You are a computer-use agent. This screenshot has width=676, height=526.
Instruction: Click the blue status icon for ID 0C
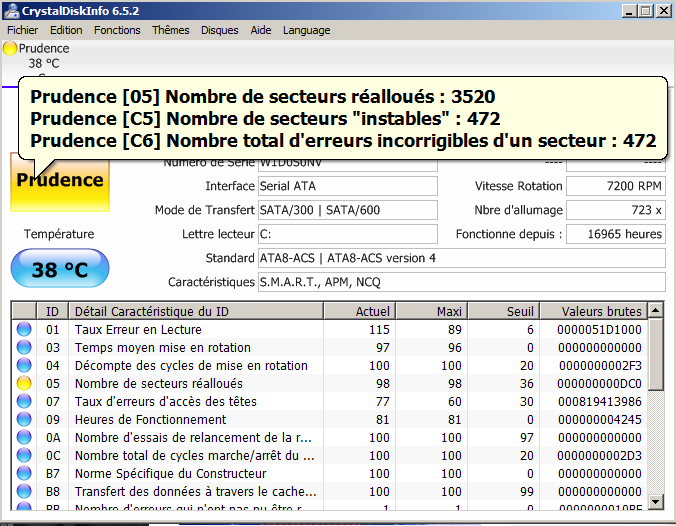[24, 456]
